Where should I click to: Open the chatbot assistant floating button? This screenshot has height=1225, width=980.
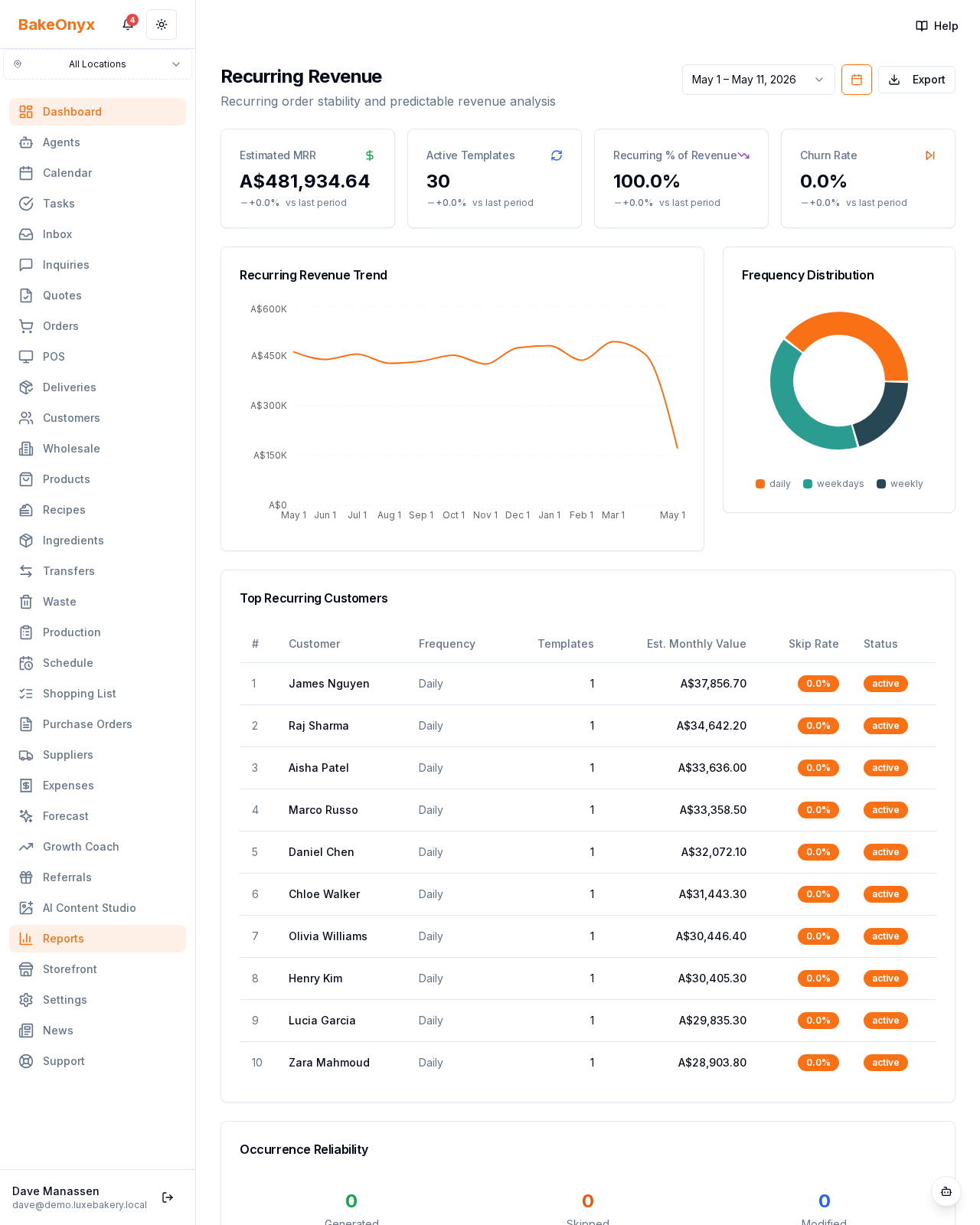[946, 1191]
